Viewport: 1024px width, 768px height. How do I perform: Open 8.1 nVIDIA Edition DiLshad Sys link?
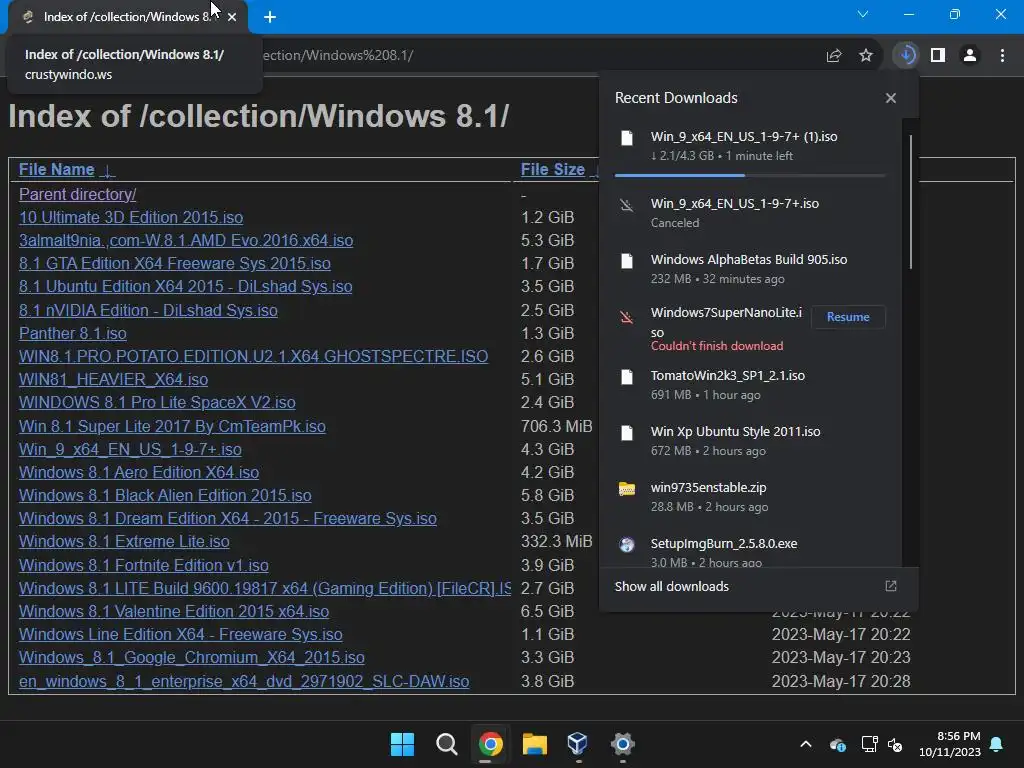pos(148,310)
